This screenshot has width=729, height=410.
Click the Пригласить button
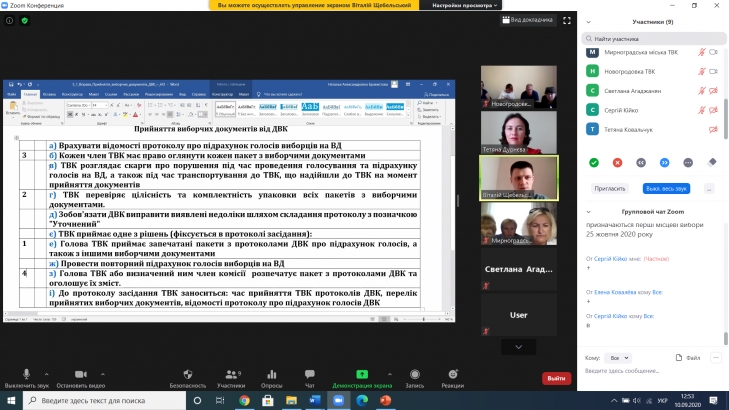pyautogui.click(x=604, y=188)
